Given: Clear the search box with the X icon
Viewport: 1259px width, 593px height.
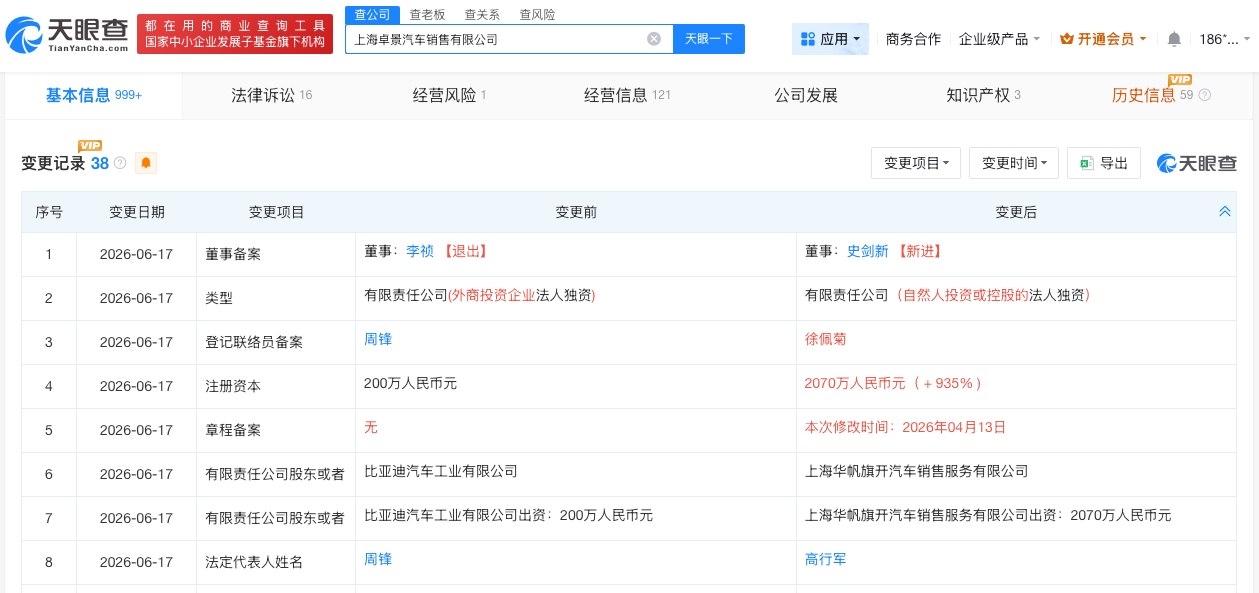Looking at the screenshot, I should [x=654, y=39].
